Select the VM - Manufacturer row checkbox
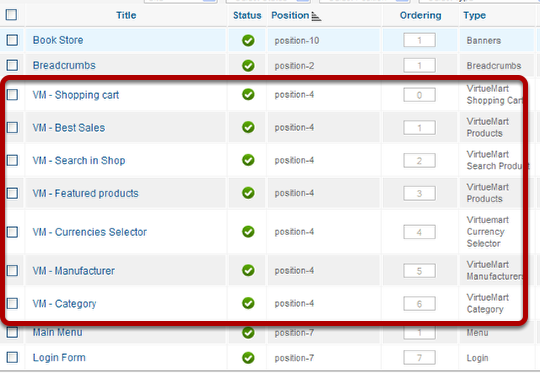Screen dimensions: 540x373 click(x=12, y=271)
